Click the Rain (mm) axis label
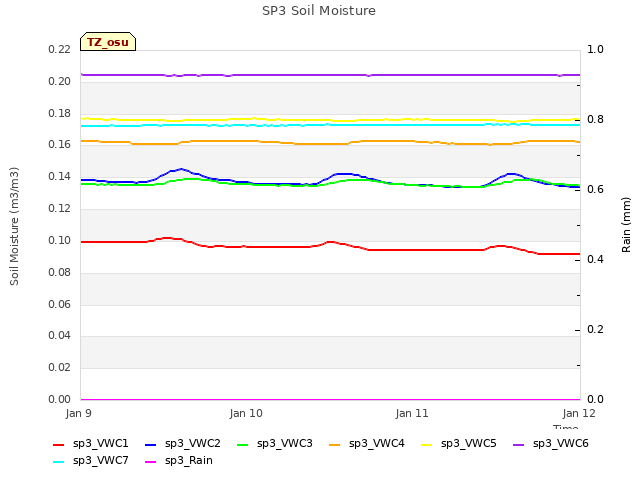640x480 pixels. (x=626, y=225)
